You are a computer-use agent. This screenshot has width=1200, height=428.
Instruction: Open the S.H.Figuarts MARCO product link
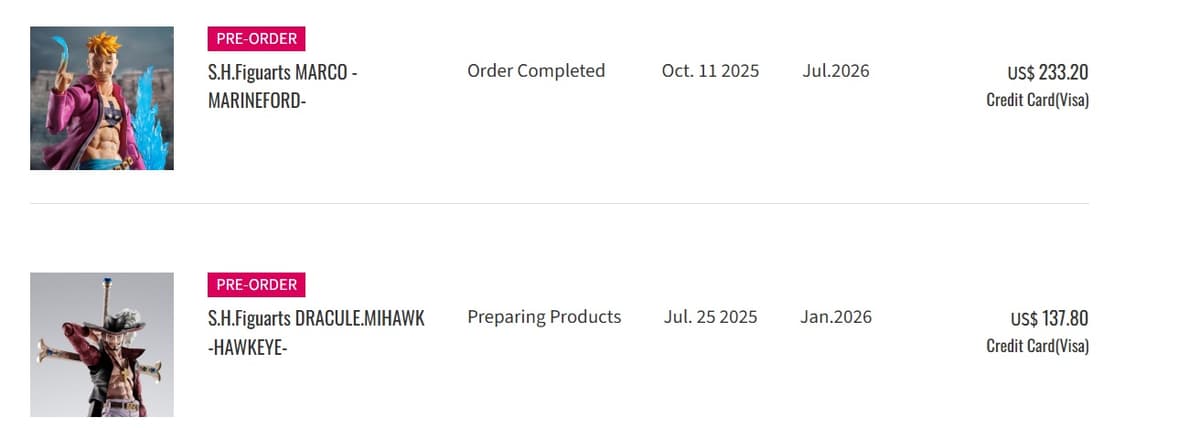[x=282, y=74]
